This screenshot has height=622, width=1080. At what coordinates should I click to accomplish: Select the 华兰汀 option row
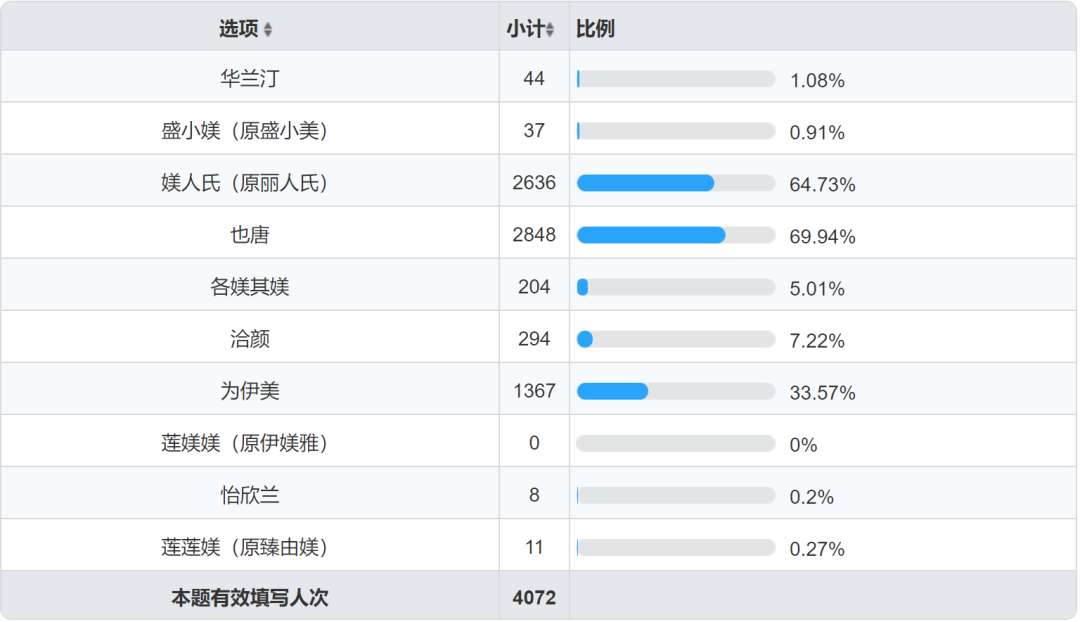(x=539, y=77)
